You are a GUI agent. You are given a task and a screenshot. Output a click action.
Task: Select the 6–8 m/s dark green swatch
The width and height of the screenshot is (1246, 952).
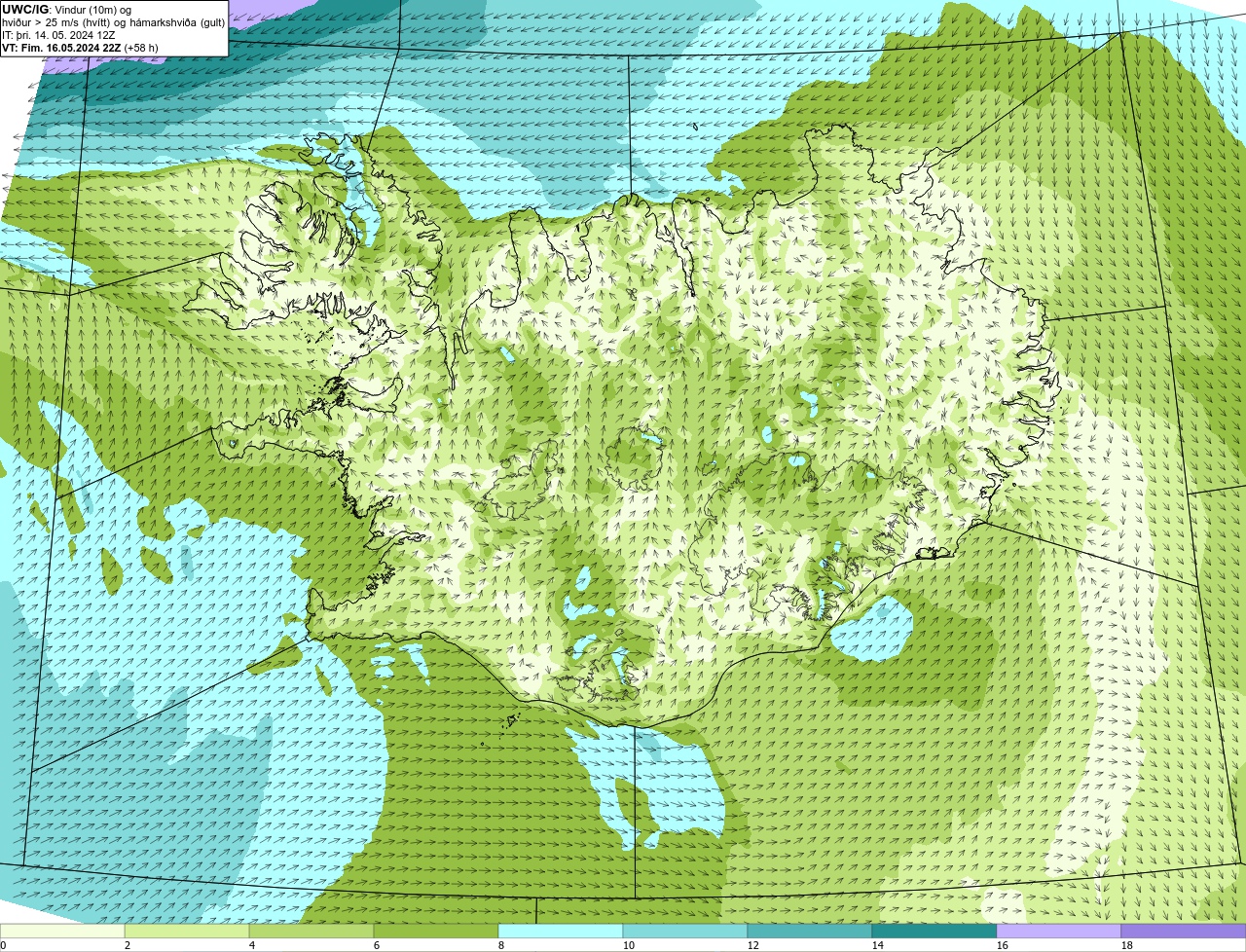pyautogui.click(x=436, y=932)
